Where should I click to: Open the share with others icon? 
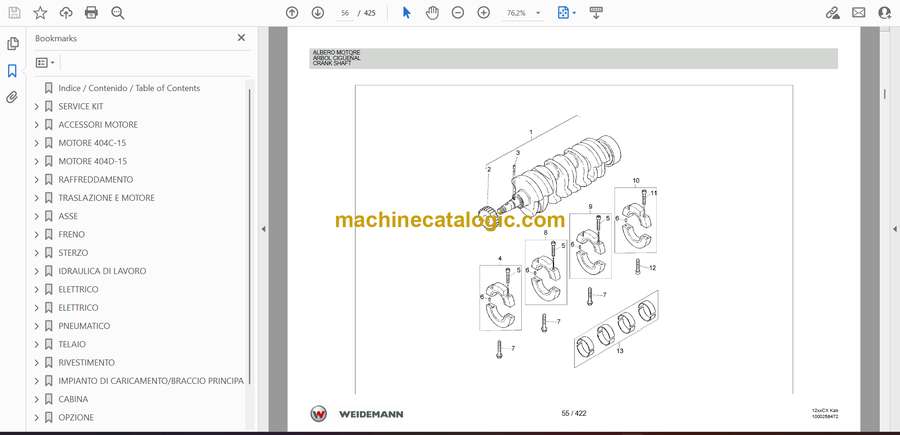click(x=885, y=13)
